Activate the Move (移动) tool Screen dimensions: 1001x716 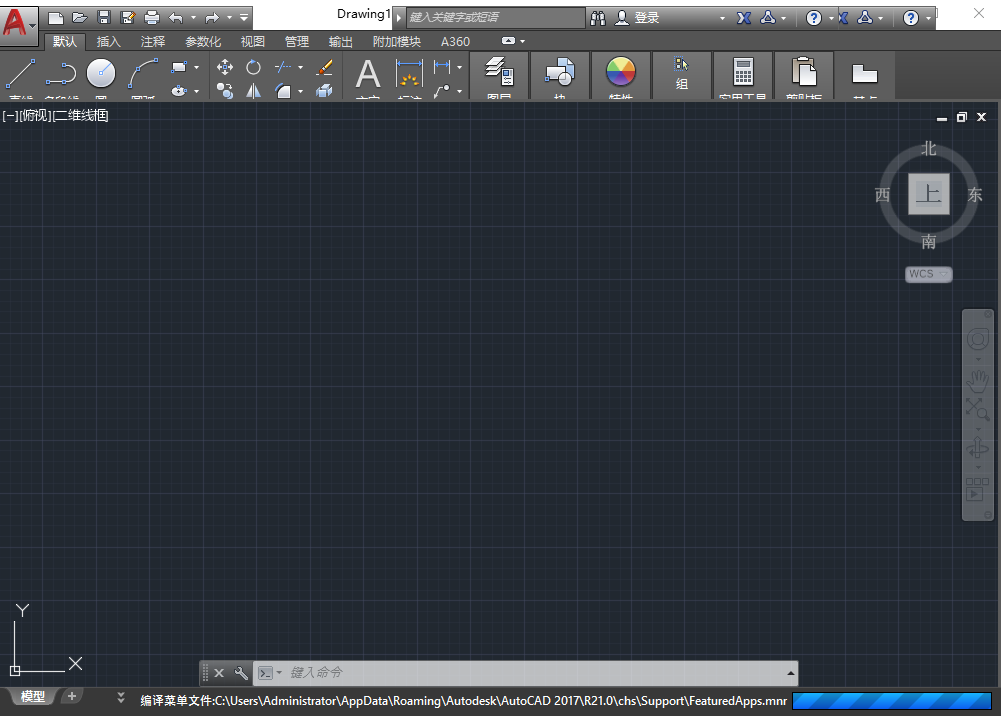226,68
